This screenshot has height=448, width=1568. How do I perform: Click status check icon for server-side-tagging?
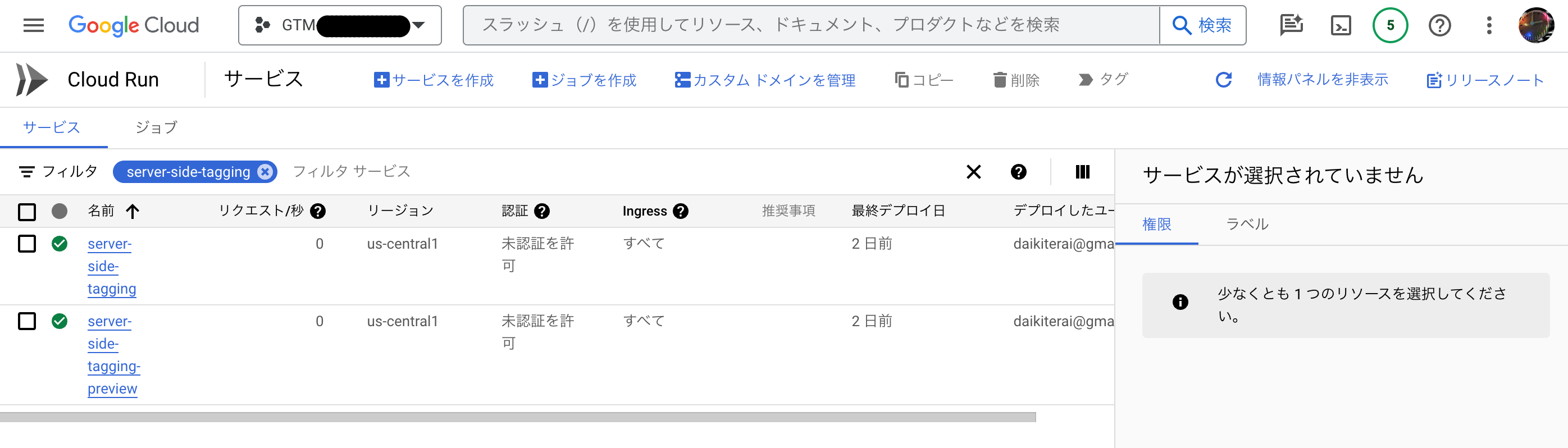[x=60, y=244]
